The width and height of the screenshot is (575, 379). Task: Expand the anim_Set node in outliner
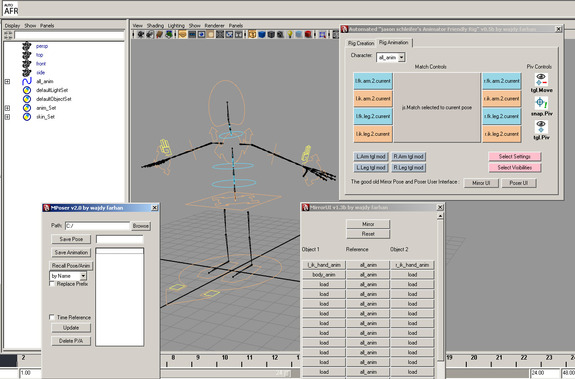tap(7, 108)
